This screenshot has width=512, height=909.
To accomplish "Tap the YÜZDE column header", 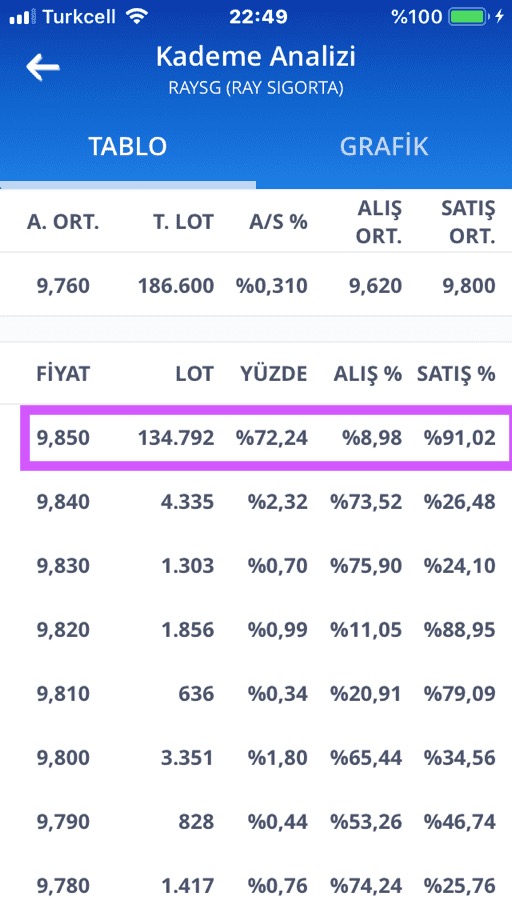I will [274, 374].
